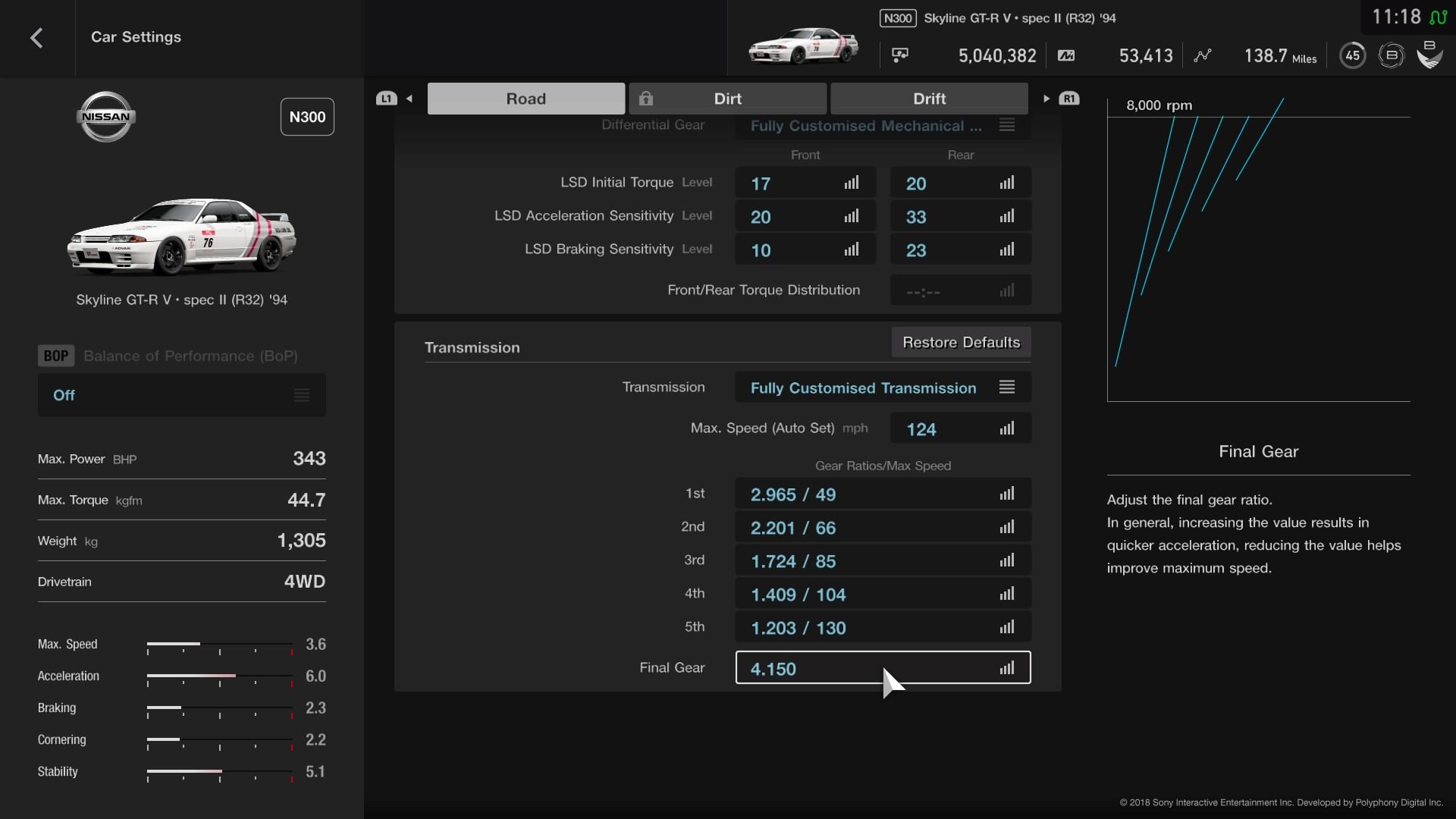
Task: Click the Acceleration performance bar
Action: (220, 678)
